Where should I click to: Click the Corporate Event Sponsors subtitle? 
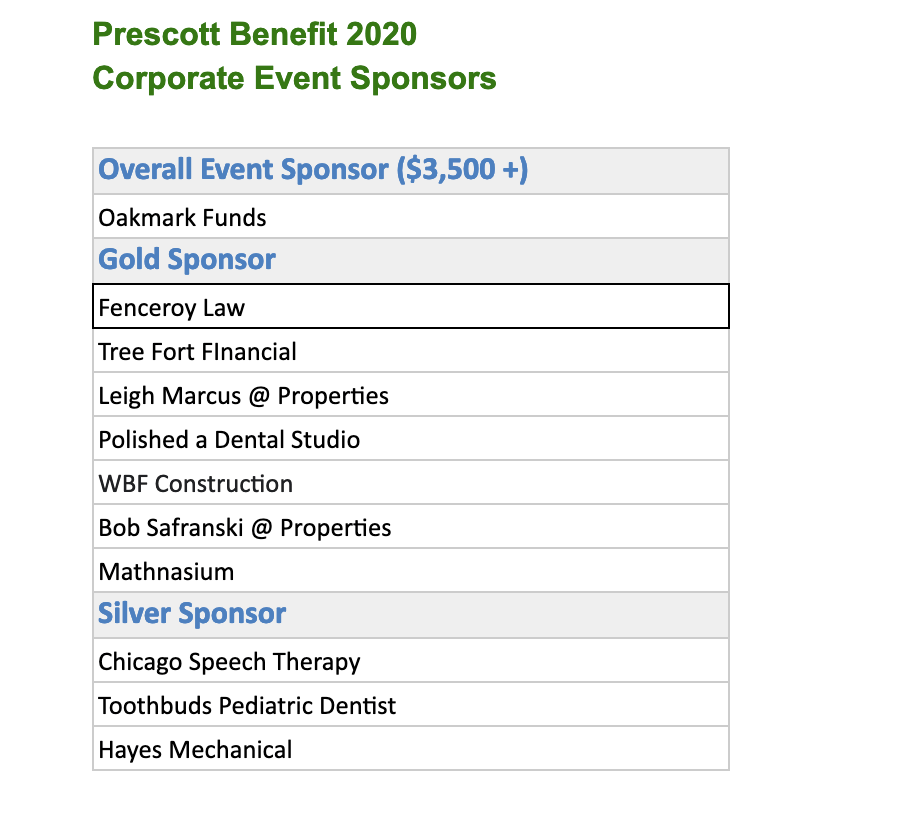point(294,79)
